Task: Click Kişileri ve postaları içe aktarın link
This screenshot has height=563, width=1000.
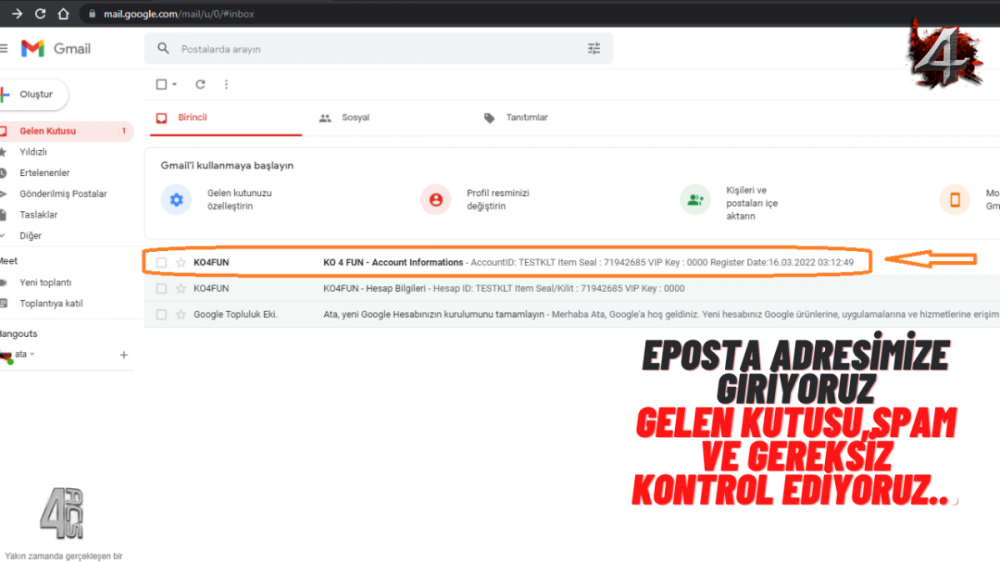Action: pyautogui.click(x=752, y=203)
